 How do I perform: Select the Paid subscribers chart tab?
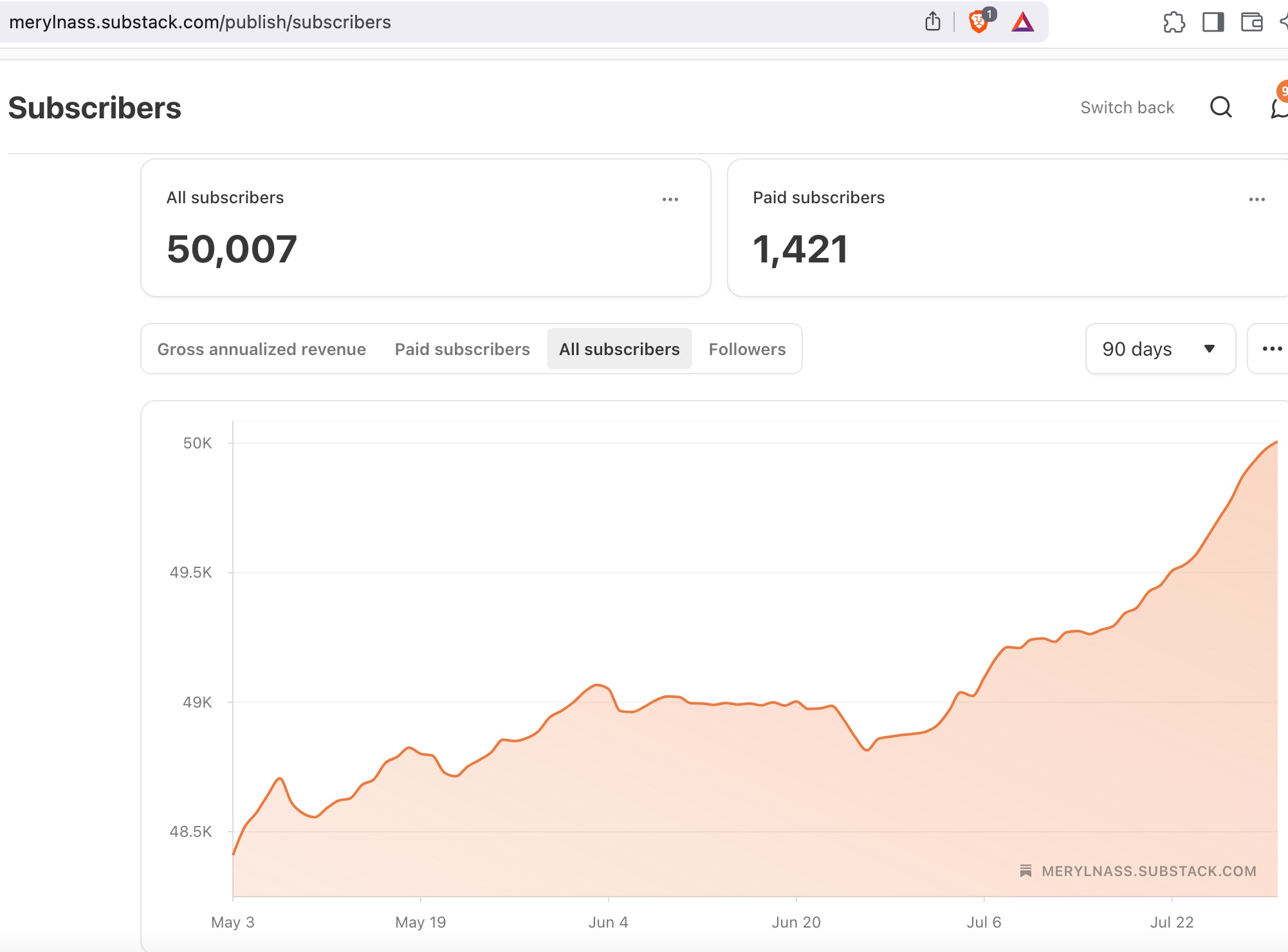tap(462, 349)
